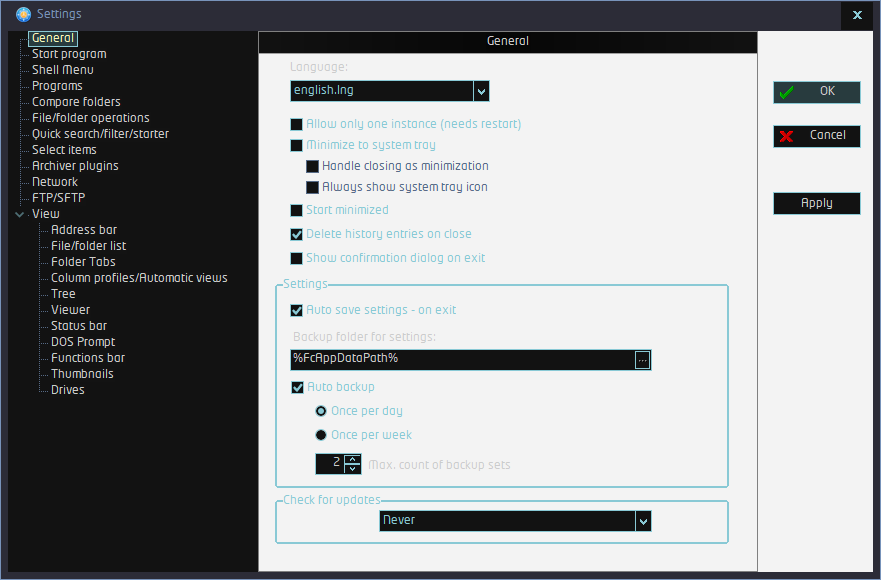Viewport: 881px width, 580px height.
Task: Open Thumbnails settings under View
Action: tap(82, 374)
